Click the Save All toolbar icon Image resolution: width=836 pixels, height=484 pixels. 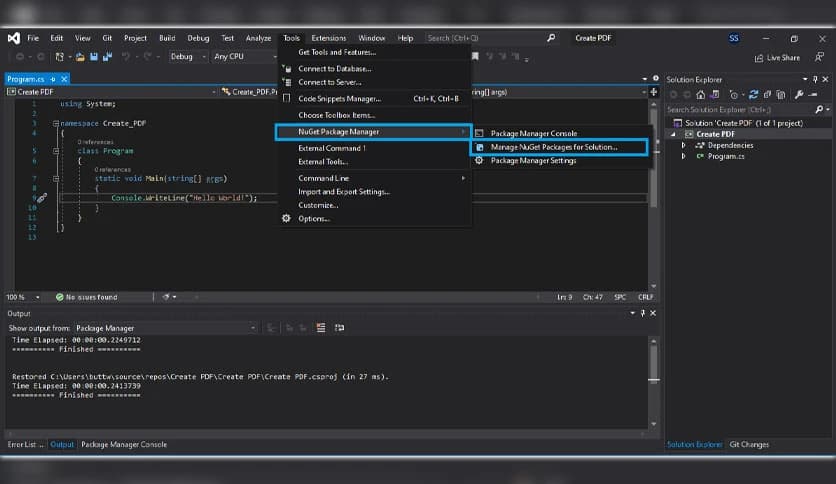[107, 57]
